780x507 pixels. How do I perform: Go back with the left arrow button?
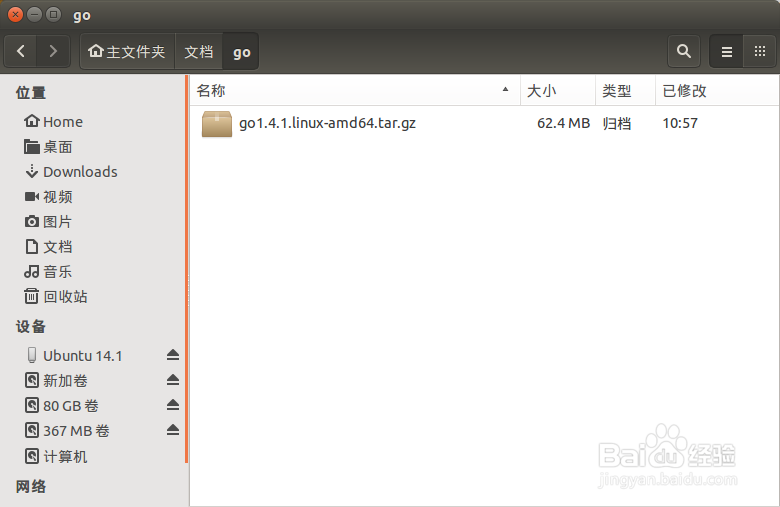coord(20,51)
